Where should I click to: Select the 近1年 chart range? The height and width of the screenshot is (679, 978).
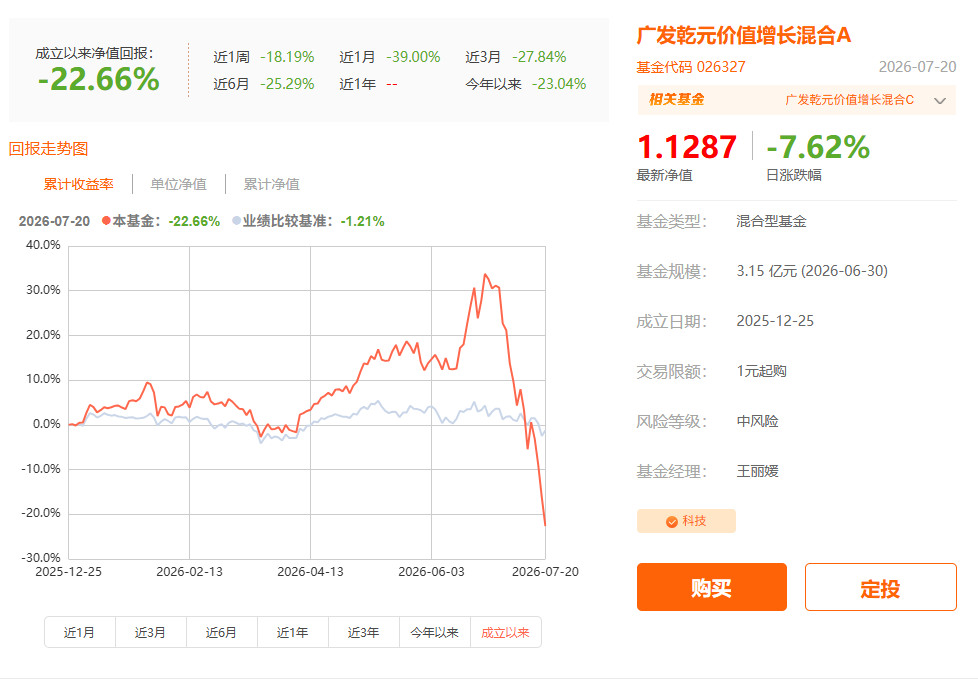(x=293, y=632)
